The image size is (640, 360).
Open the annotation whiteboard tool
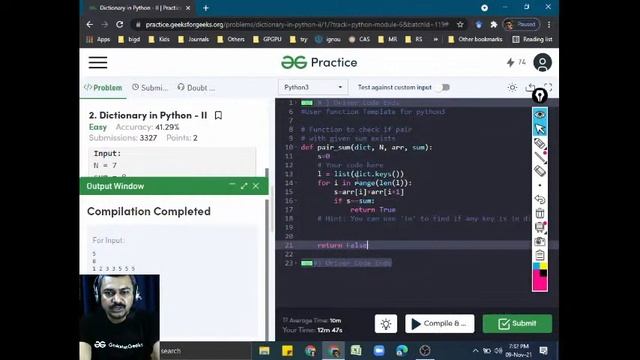coord(540,227)
